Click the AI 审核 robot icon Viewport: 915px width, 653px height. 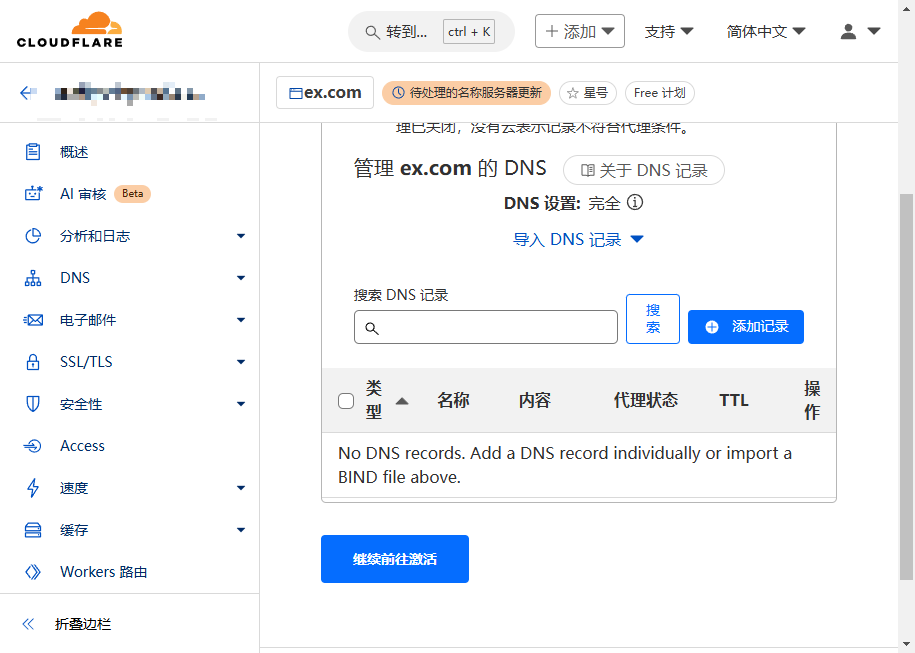(33, 194)
